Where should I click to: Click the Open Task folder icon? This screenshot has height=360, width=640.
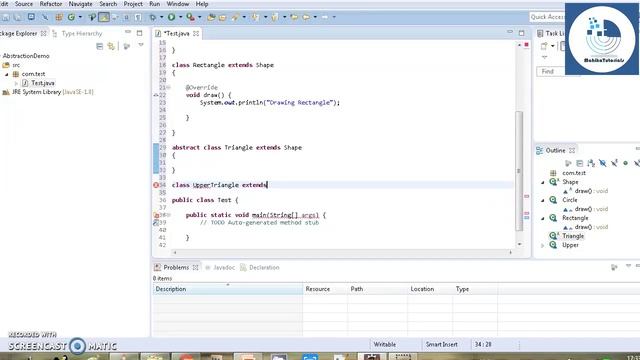(x=222, y=17)
